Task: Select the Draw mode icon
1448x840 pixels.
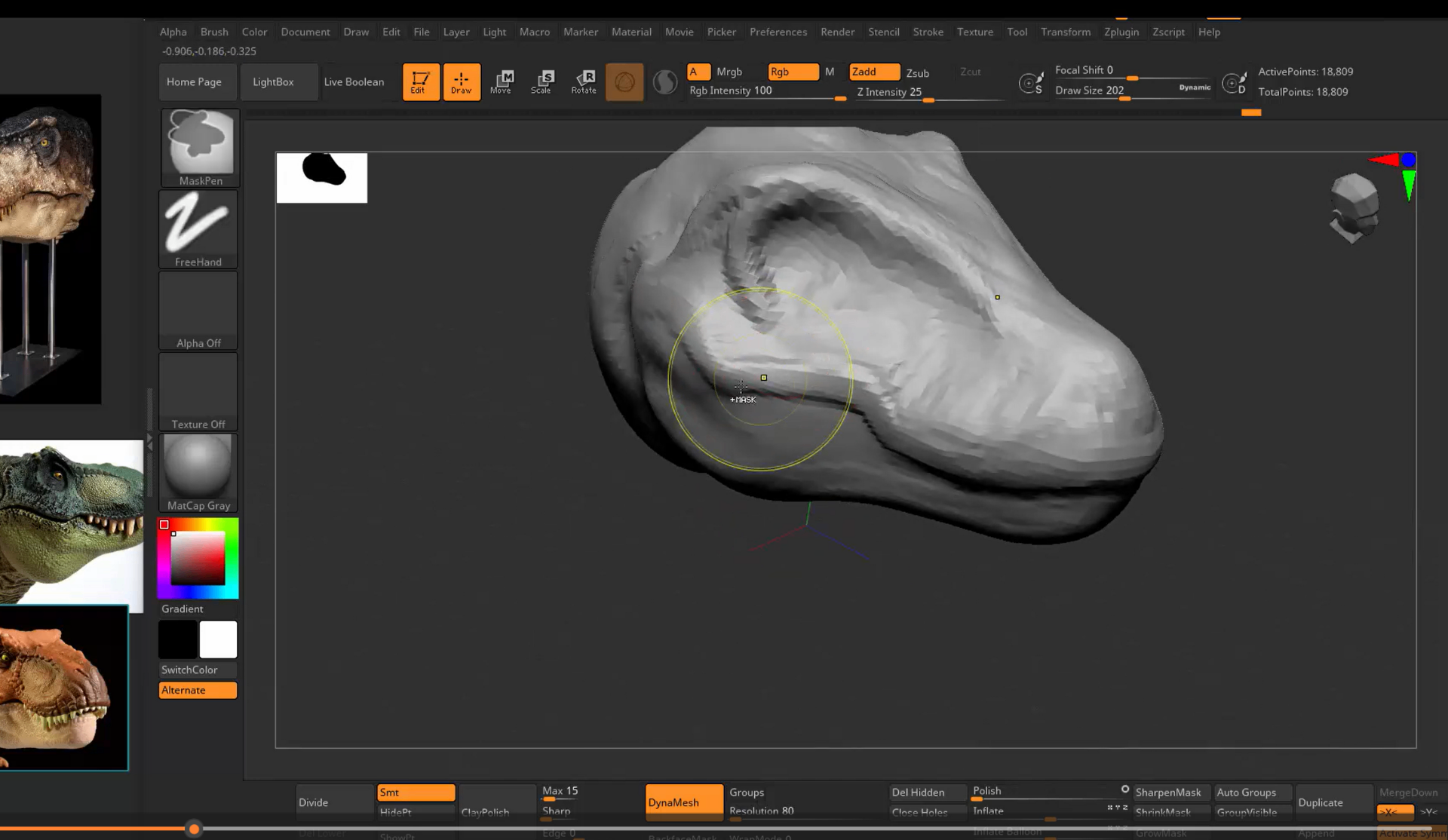Action: pyautogui.click(x=462, y=81)
